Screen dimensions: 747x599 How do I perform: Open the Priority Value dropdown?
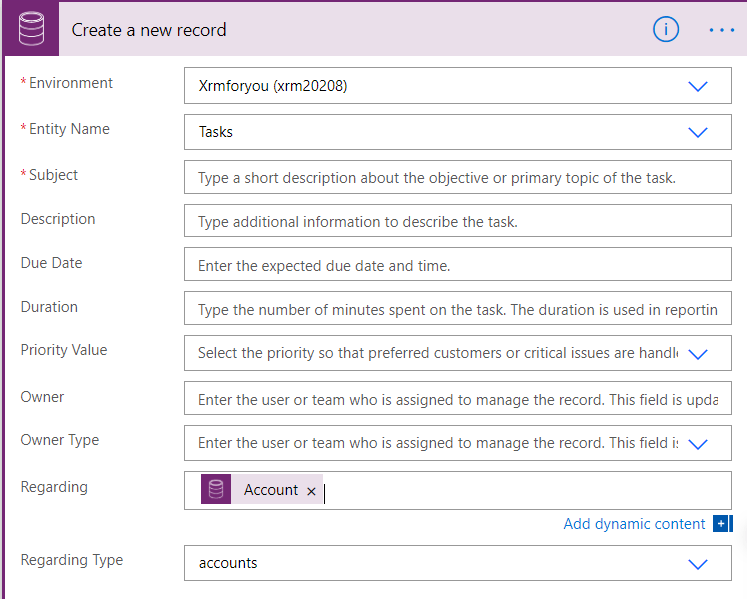tap(698, 353)
